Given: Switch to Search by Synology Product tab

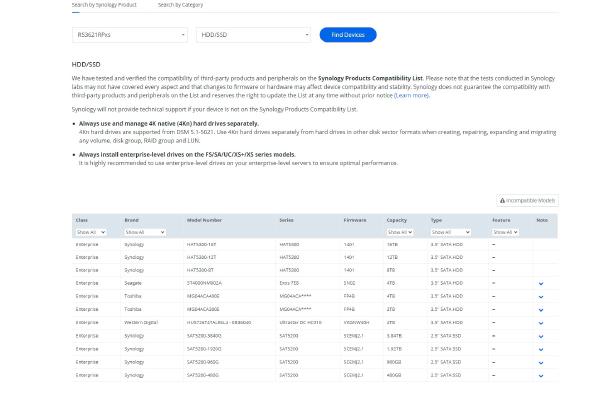Looking at the screenshot, I should tap(104, 5).
